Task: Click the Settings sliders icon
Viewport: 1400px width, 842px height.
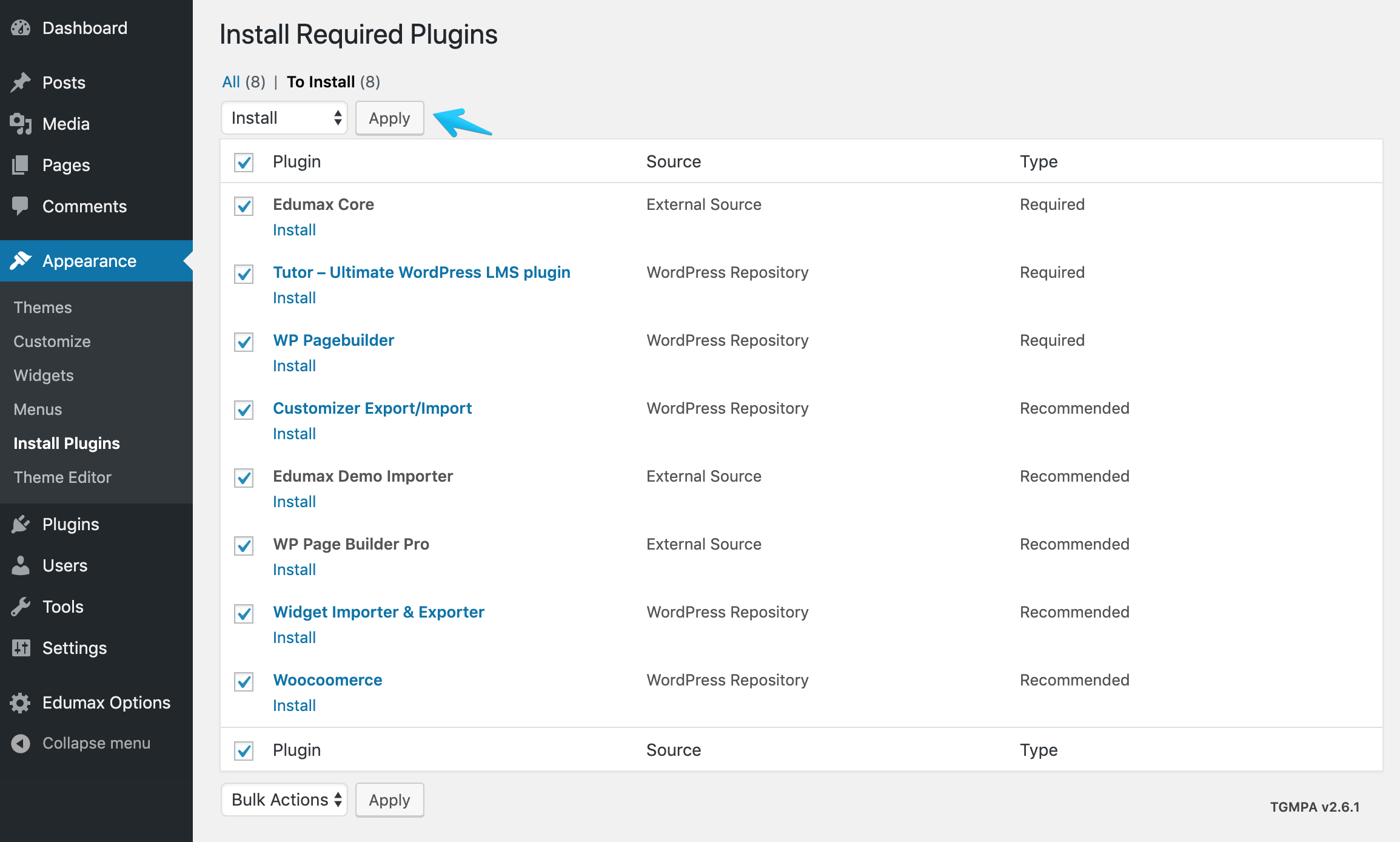Action: pyautogui.click(x=21, y=648)
